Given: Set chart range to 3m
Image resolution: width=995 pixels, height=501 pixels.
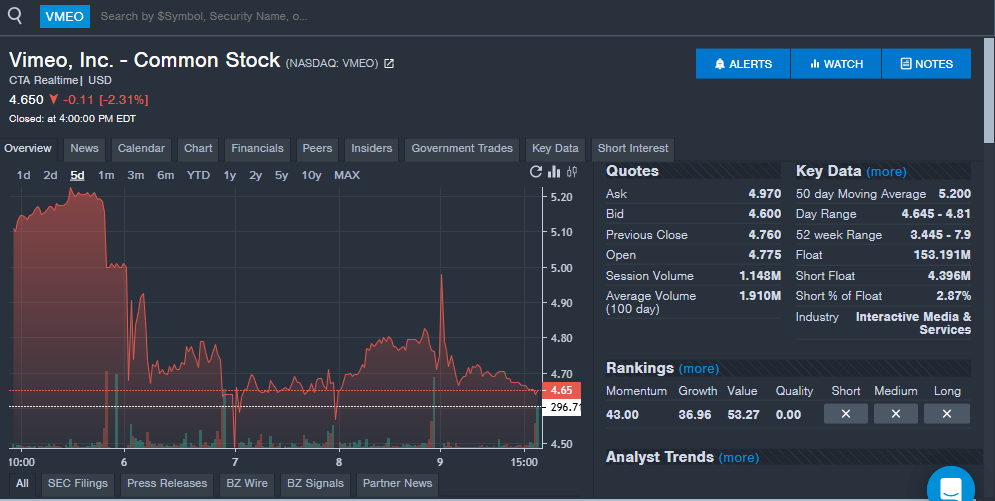Looking at the screenshot, I should point(136,175).
